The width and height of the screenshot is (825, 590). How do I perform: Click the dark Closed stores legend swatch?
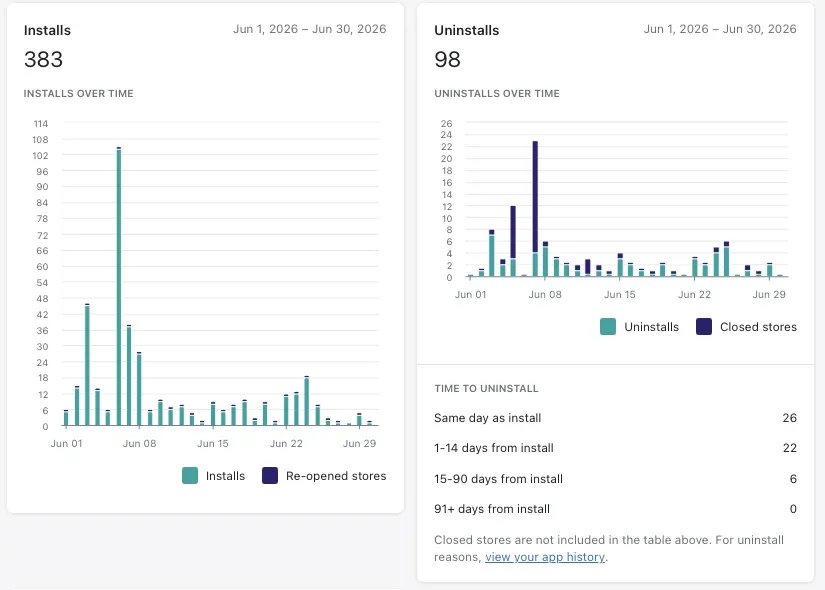704,327
